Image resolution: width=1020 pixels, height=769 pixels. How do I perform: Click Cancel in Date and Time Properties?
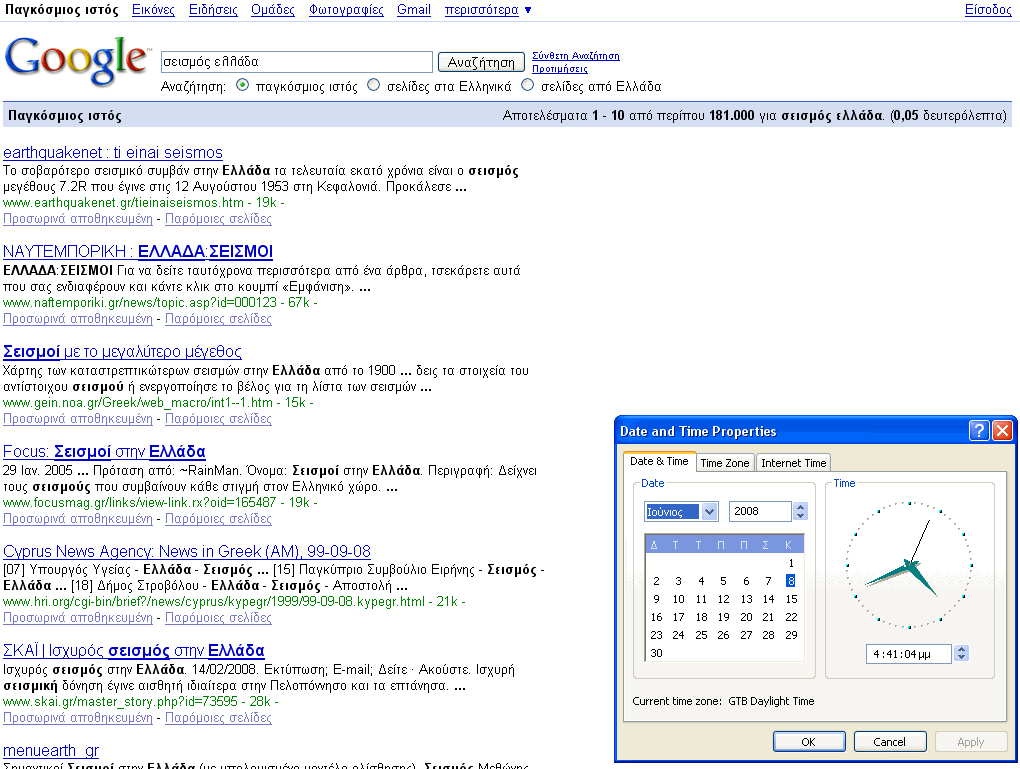(x=889, y=742)
